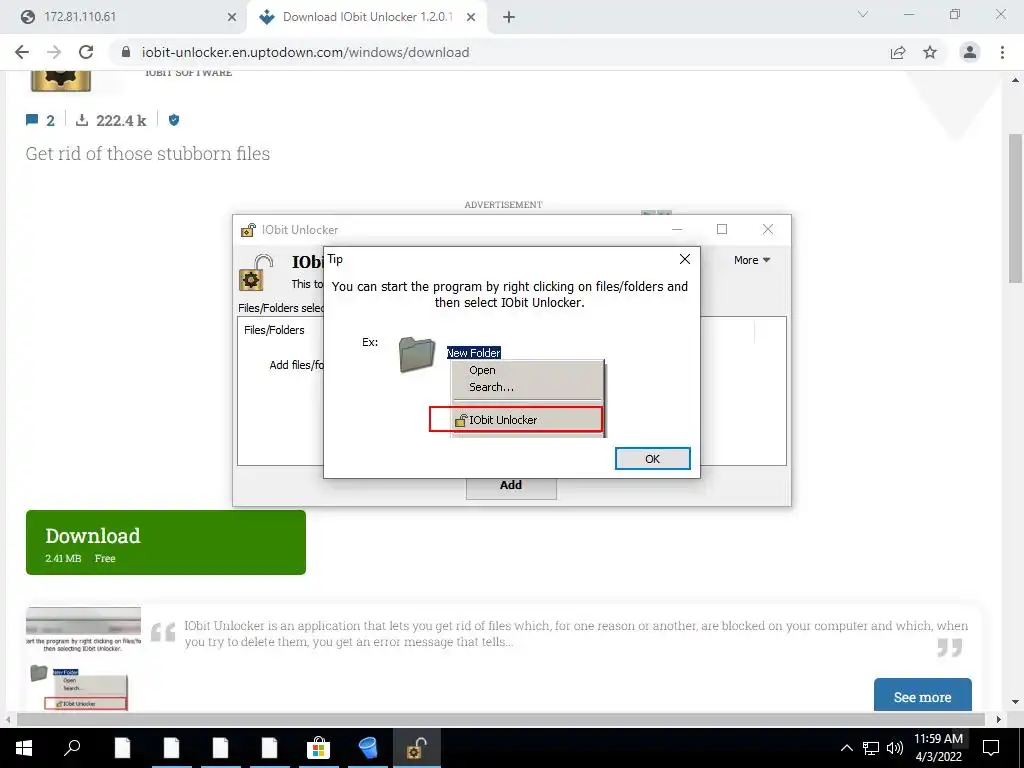1024x768 pixels.
Task: Open the notification center icon
Action: click(991, 748)
